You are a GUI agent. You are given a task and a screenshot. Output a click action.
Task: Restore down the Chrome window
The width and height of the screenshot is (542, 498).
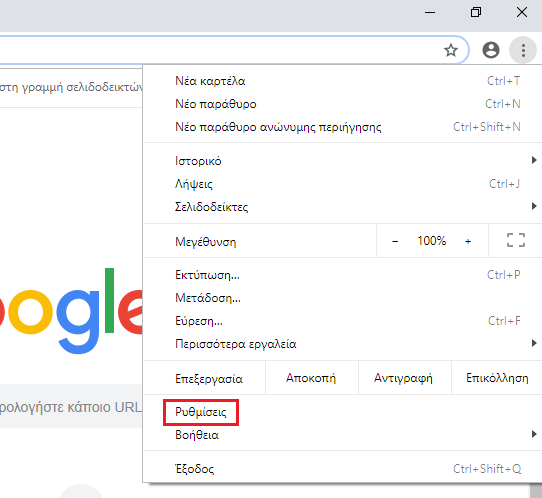coord(476,13)
